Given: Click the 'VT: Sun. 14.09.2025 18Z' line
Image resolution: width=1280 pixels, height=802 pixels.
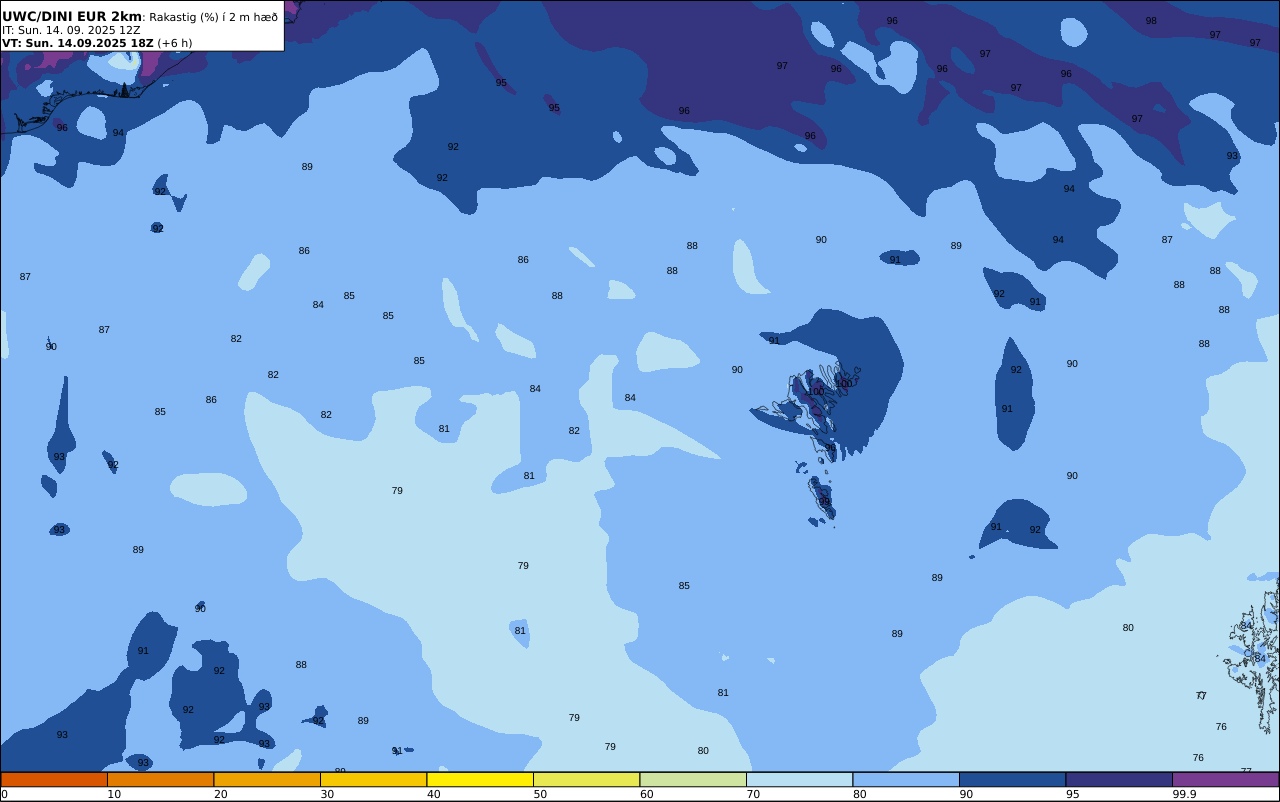Looking at the screenshot, I should tap(77, 43).
